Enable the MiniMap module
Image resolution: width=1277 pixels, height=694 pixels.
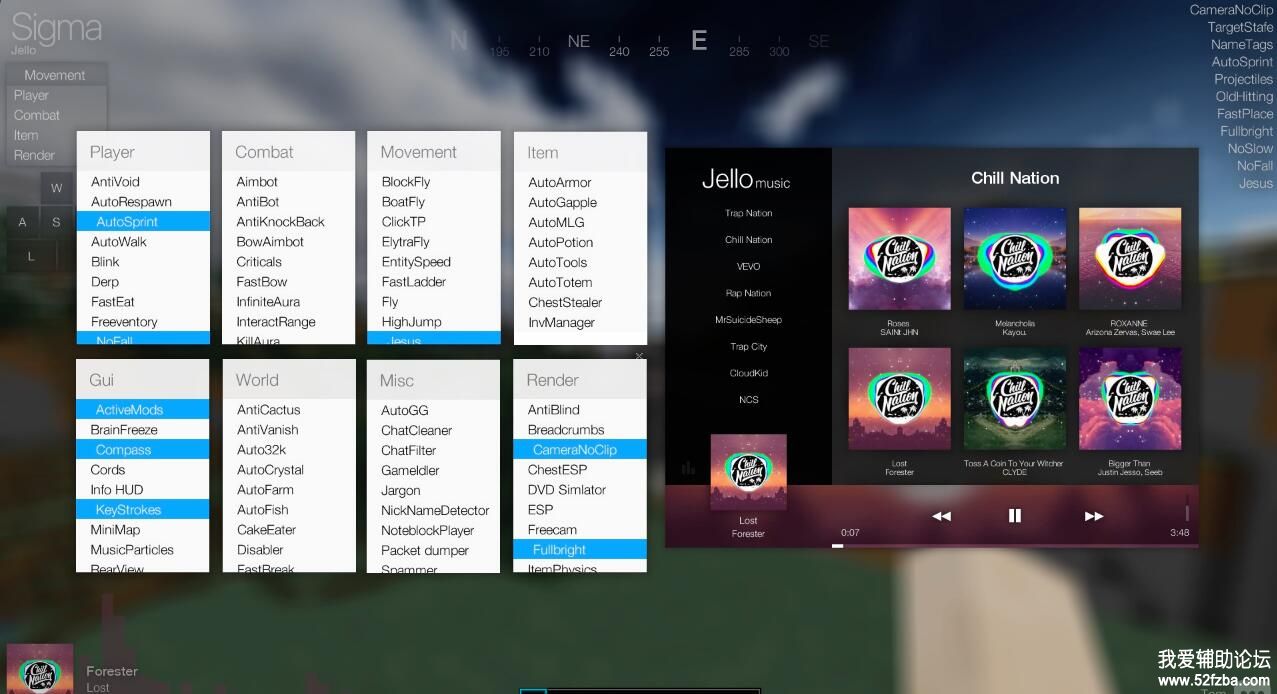[143, 530]
